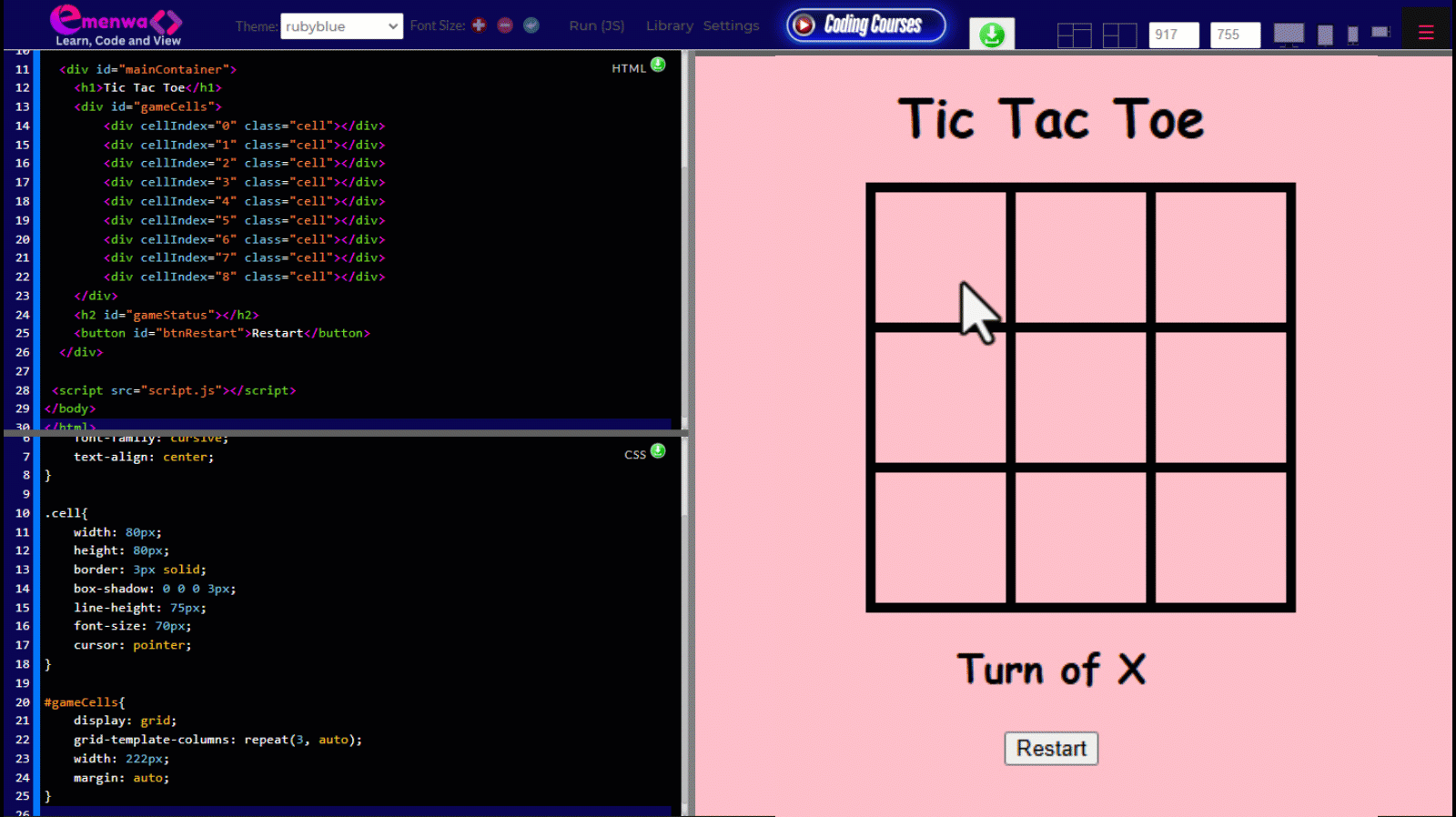Viewport: 1456px width, 817px height.
Task: Download the HTML panel code
Action: pos(658,65)
